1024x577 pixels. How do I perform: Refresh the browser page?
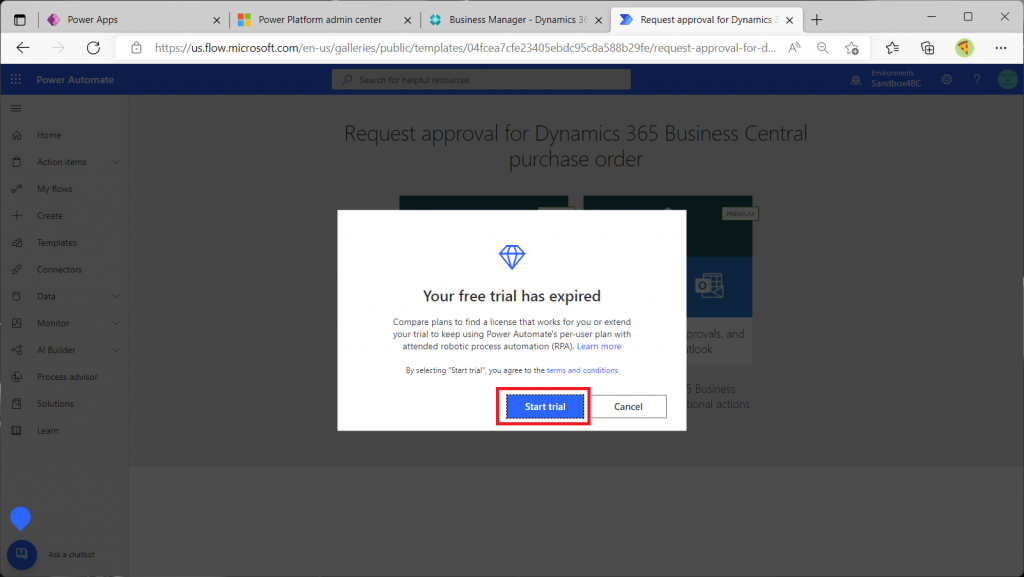tap(93, 47)
